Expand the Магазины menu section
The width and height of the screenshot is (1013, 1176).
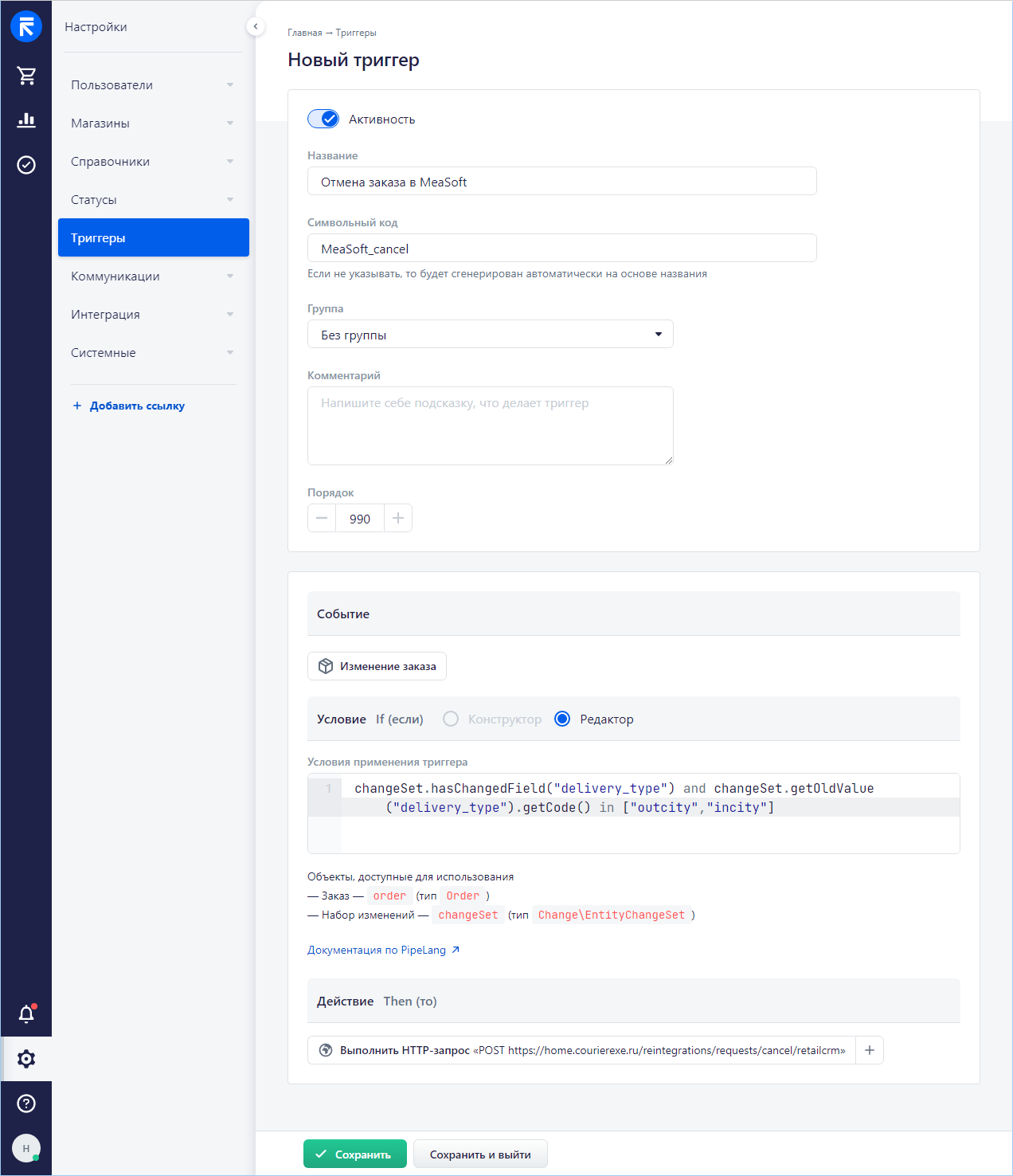pos(154,123)
